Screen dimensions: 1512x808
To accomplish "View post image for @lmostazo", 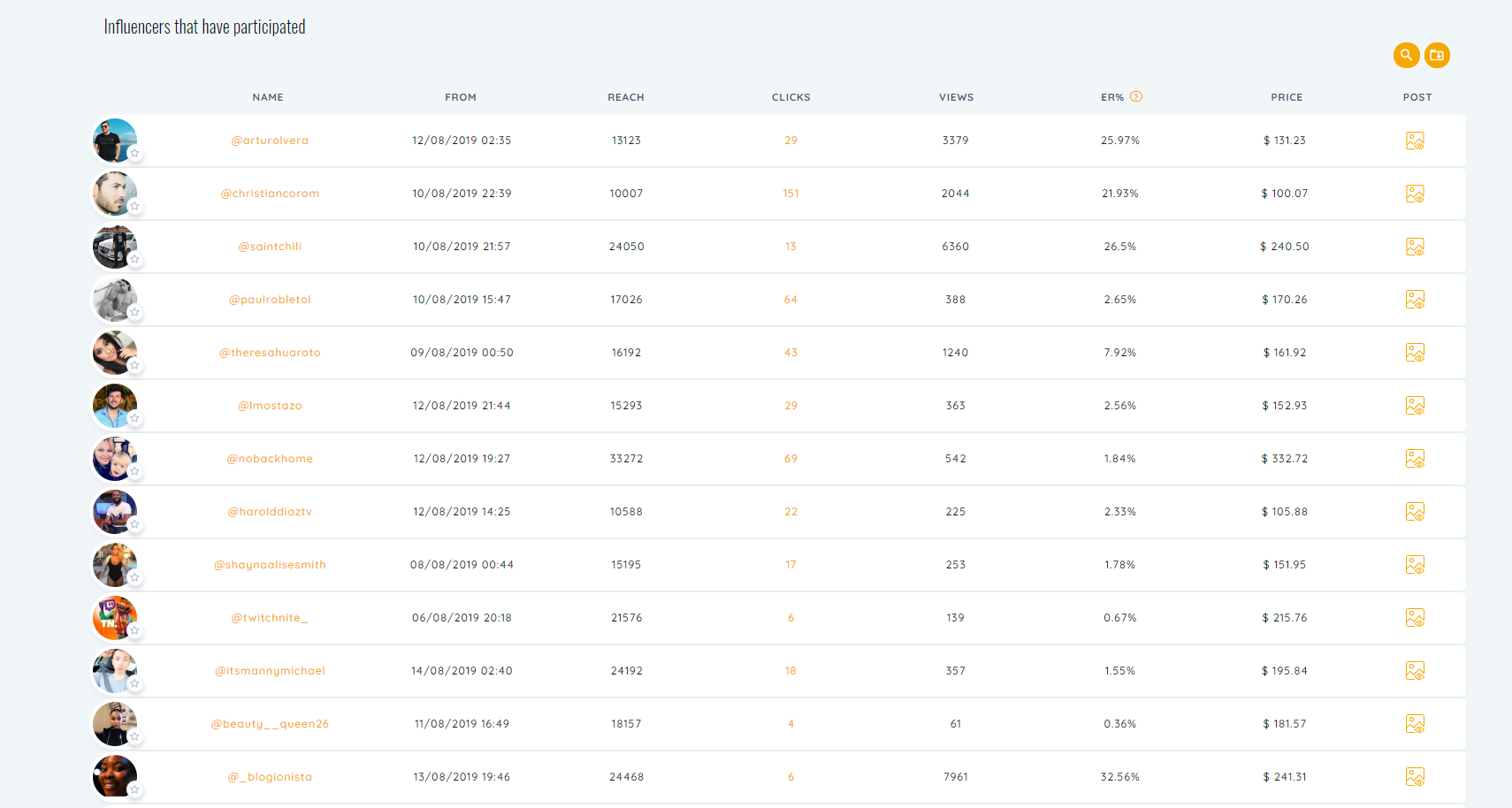I will [x=1415, y=406].
